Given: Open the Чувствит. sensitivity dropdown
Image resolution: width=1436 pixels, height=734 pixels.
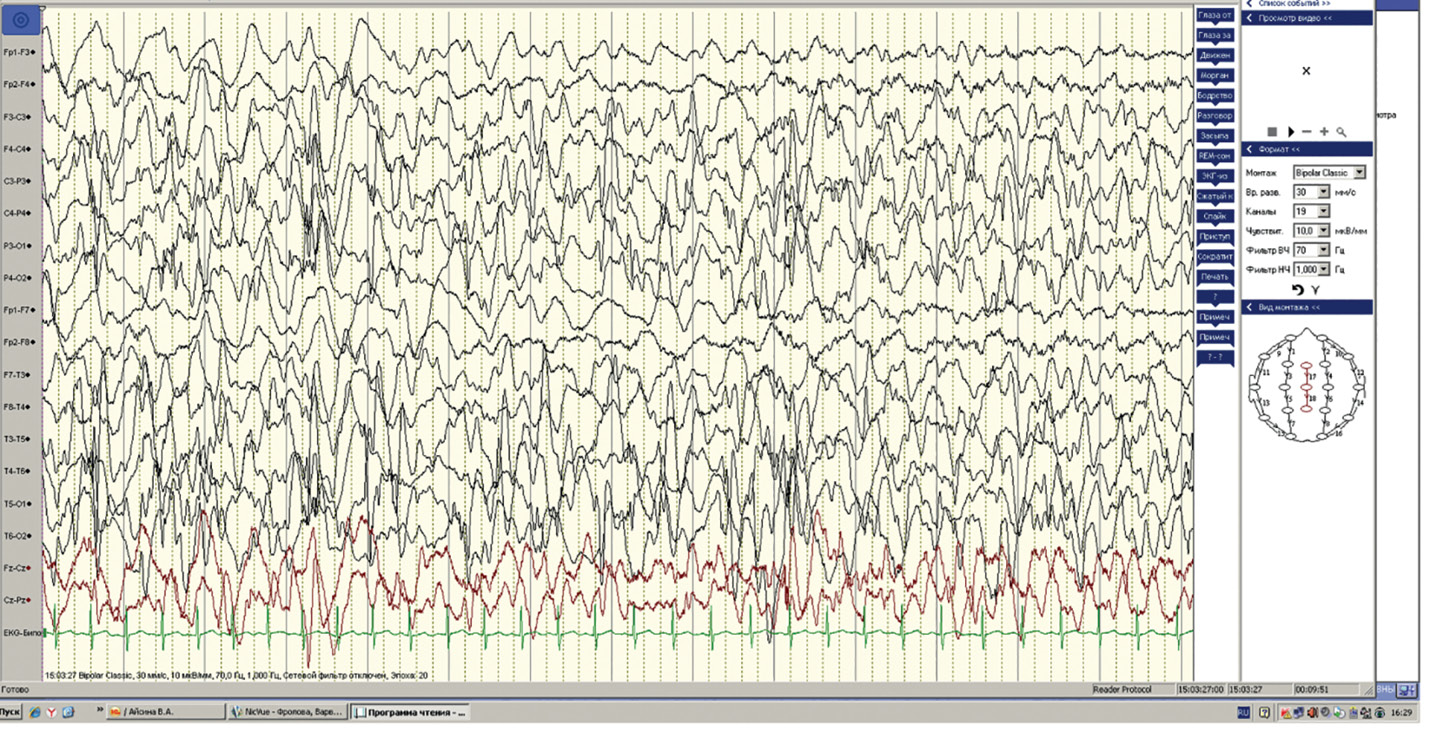Looking at the screenshot, I should [x=1324, y=231].
